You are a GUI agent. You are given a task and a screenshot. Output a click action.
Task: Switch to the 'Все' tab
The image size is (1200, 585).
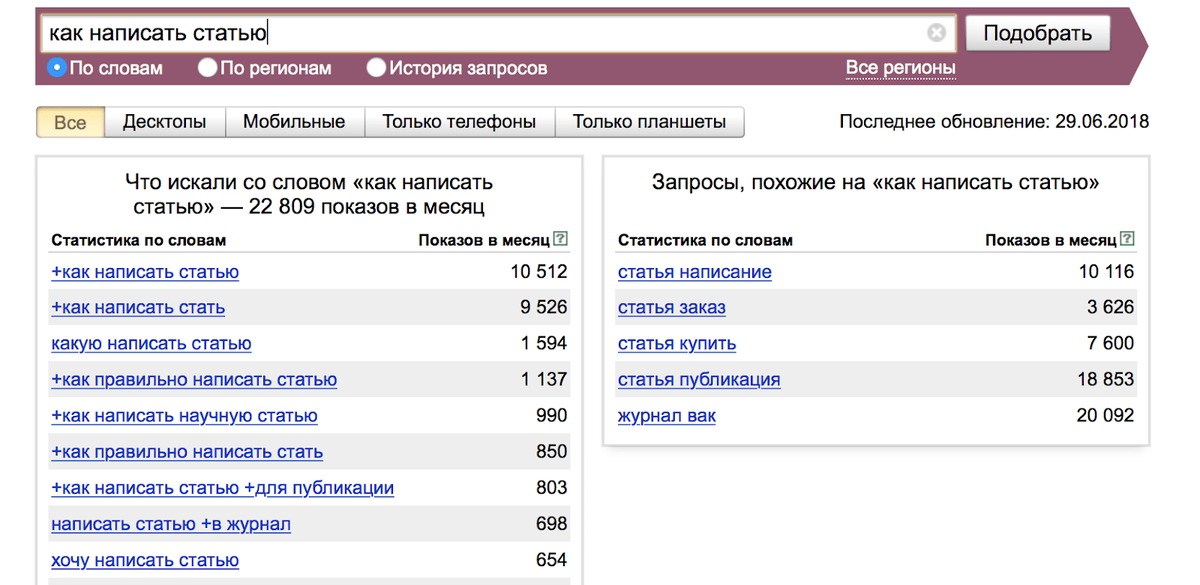click(70, 122)
